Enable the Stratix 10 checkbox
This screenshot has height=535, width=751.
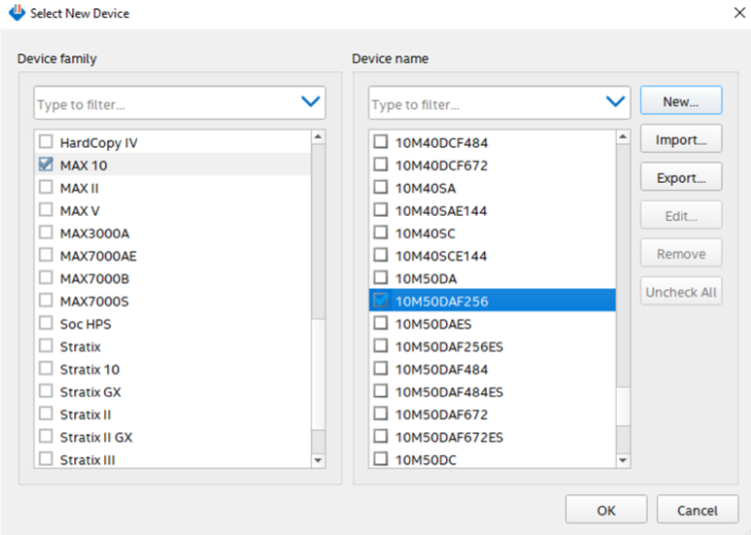tap(46, 369)
